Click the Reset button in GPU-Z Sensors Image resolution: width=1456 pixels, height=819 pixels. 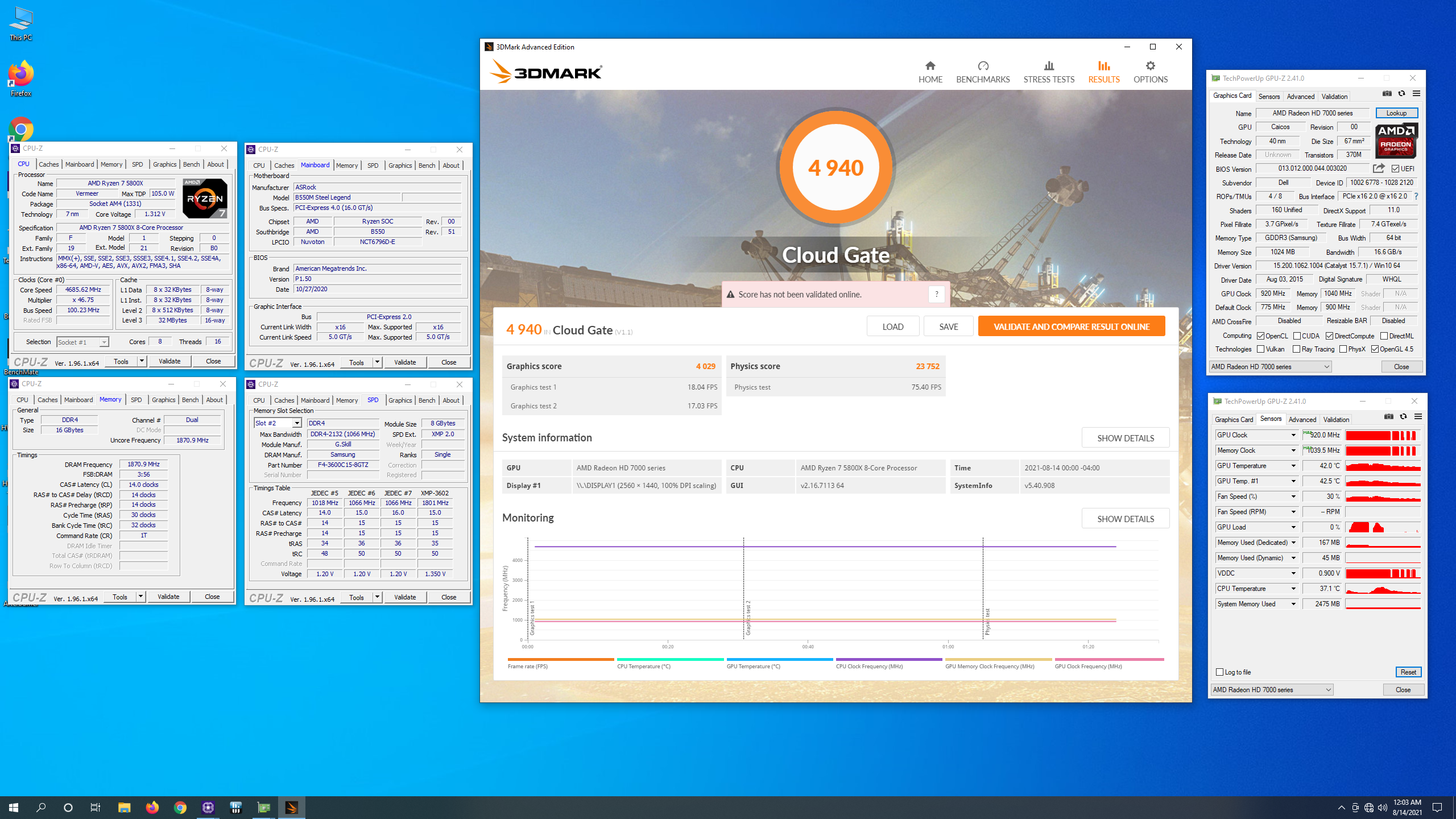1408,672
